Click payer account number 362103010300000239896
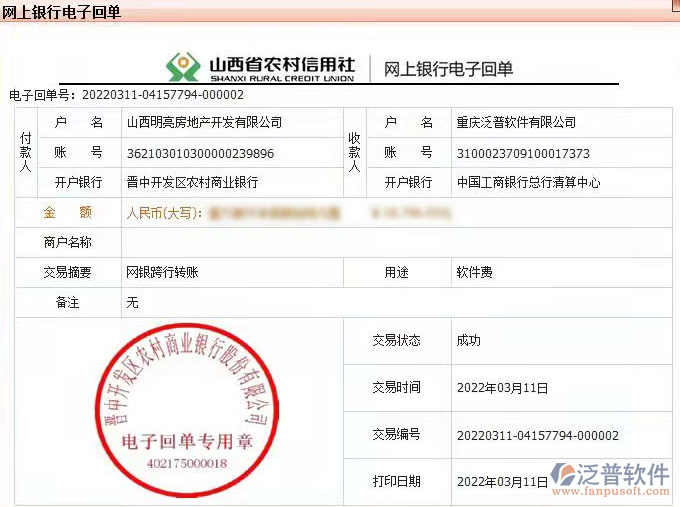This screenshot has width=680, height=507. click(x=200, y=153)
